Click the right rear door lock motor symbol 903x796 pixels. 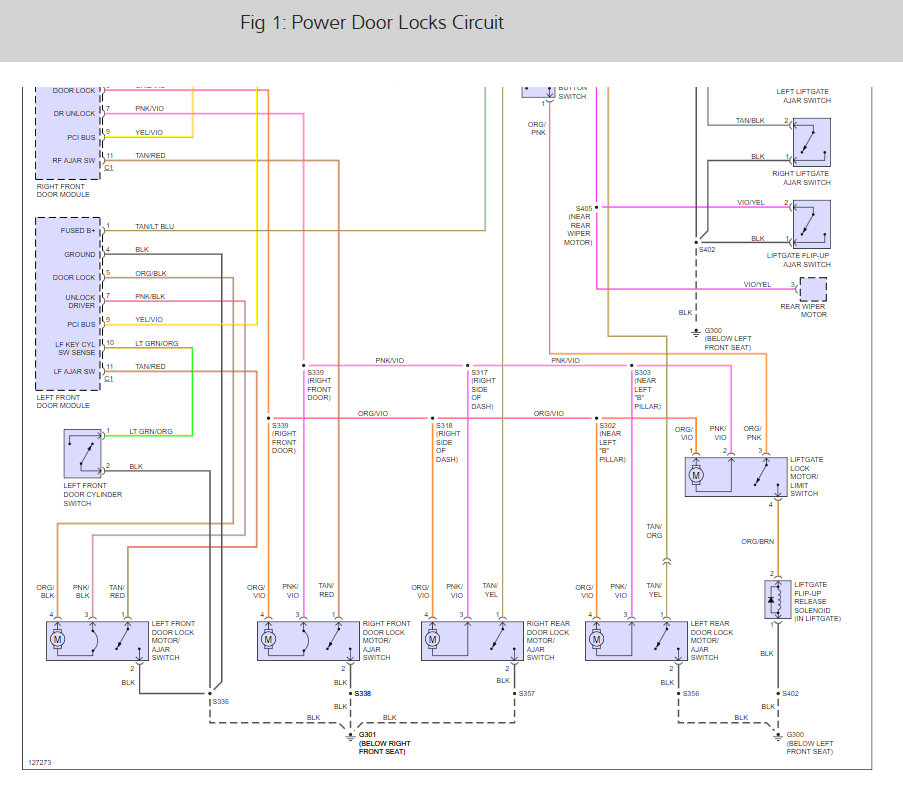(432, 639)
